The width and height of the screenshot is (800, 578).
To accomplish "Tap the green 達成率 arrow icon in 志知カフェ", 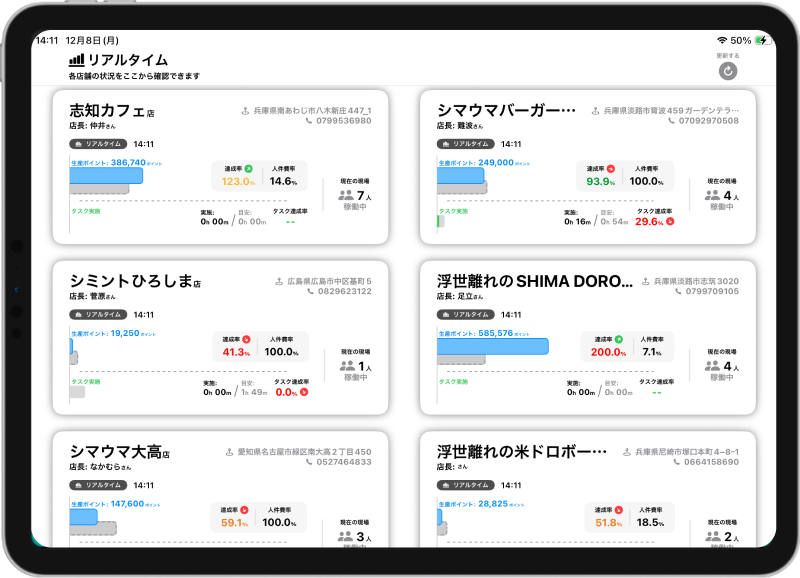I will [248, 169].
